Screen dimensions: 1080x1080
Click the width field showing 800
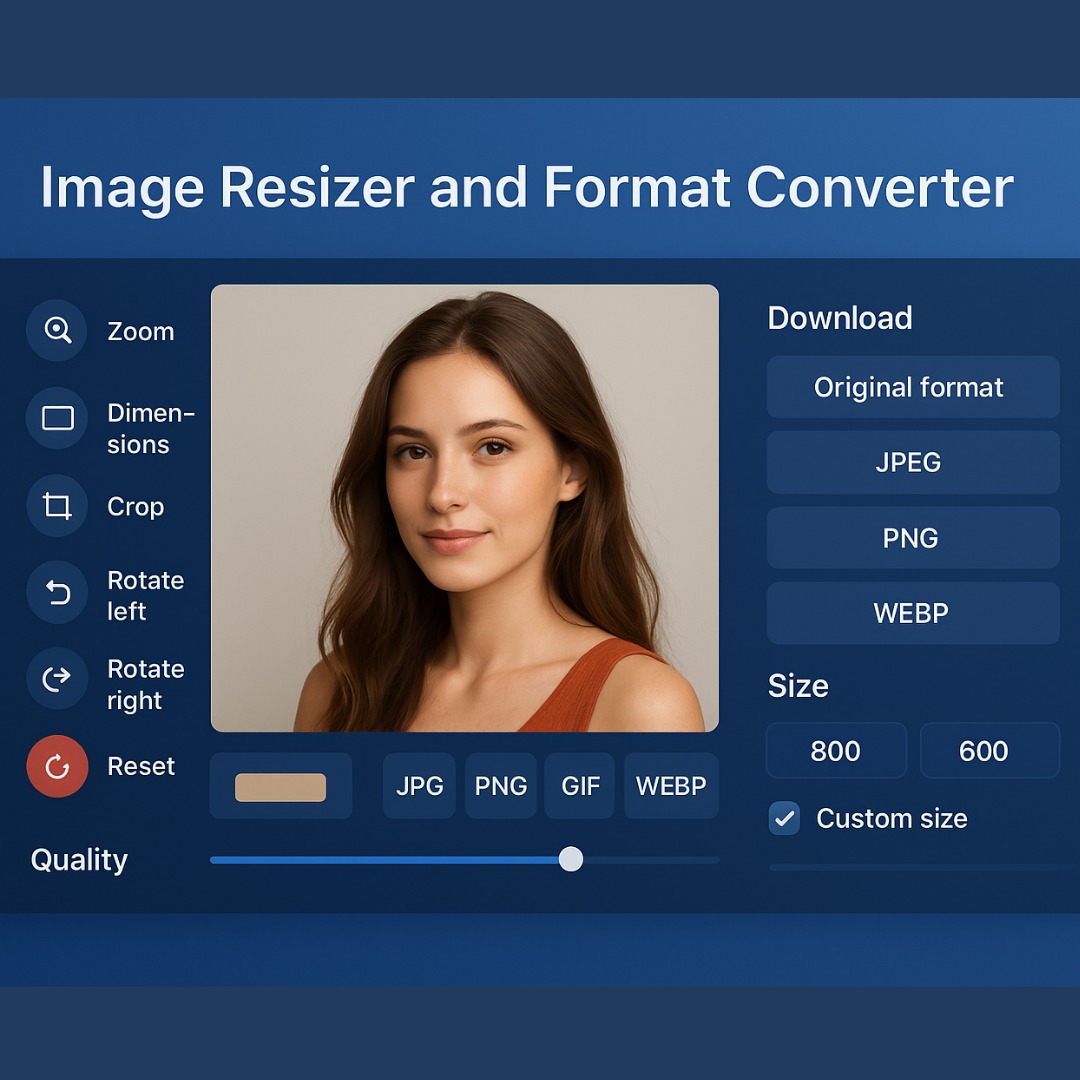(x=836, y=750)
